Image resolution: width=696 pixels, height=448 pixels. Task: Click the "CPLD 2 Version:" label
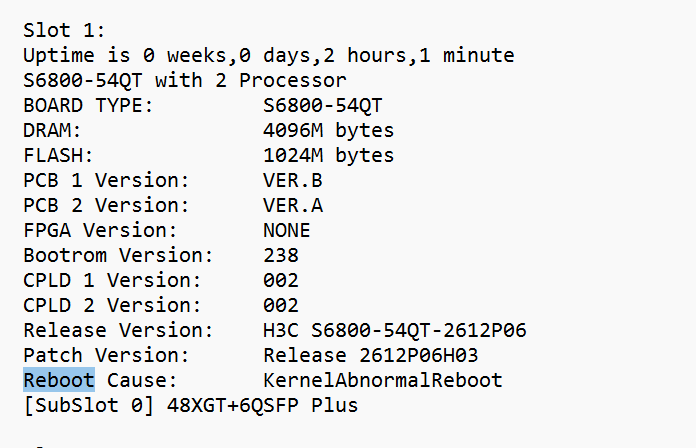click(x=112, y=305)
